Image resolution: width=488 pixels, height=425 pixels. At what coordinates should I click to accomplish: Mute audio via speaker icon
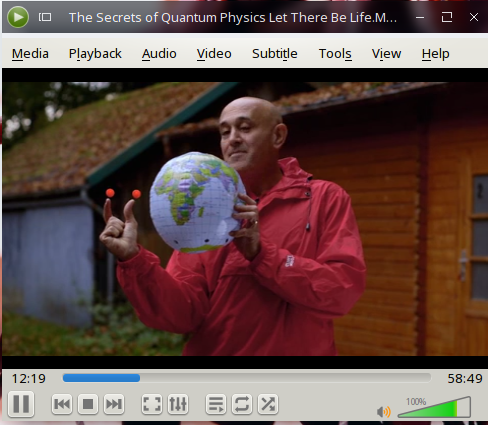384,412
